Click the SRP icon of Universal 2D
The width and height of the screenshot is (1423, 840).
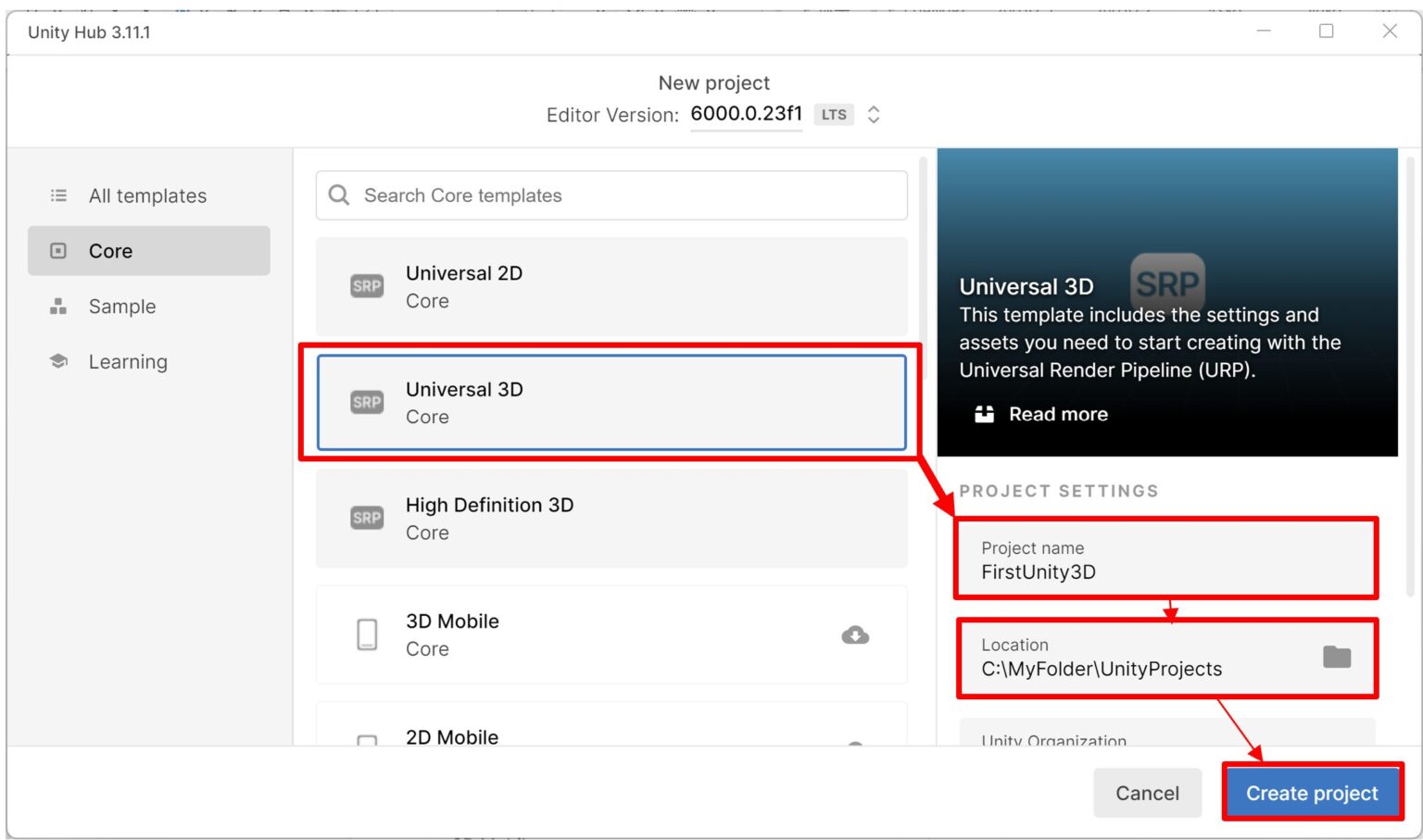pyautogui.click(x=367, y=286)
